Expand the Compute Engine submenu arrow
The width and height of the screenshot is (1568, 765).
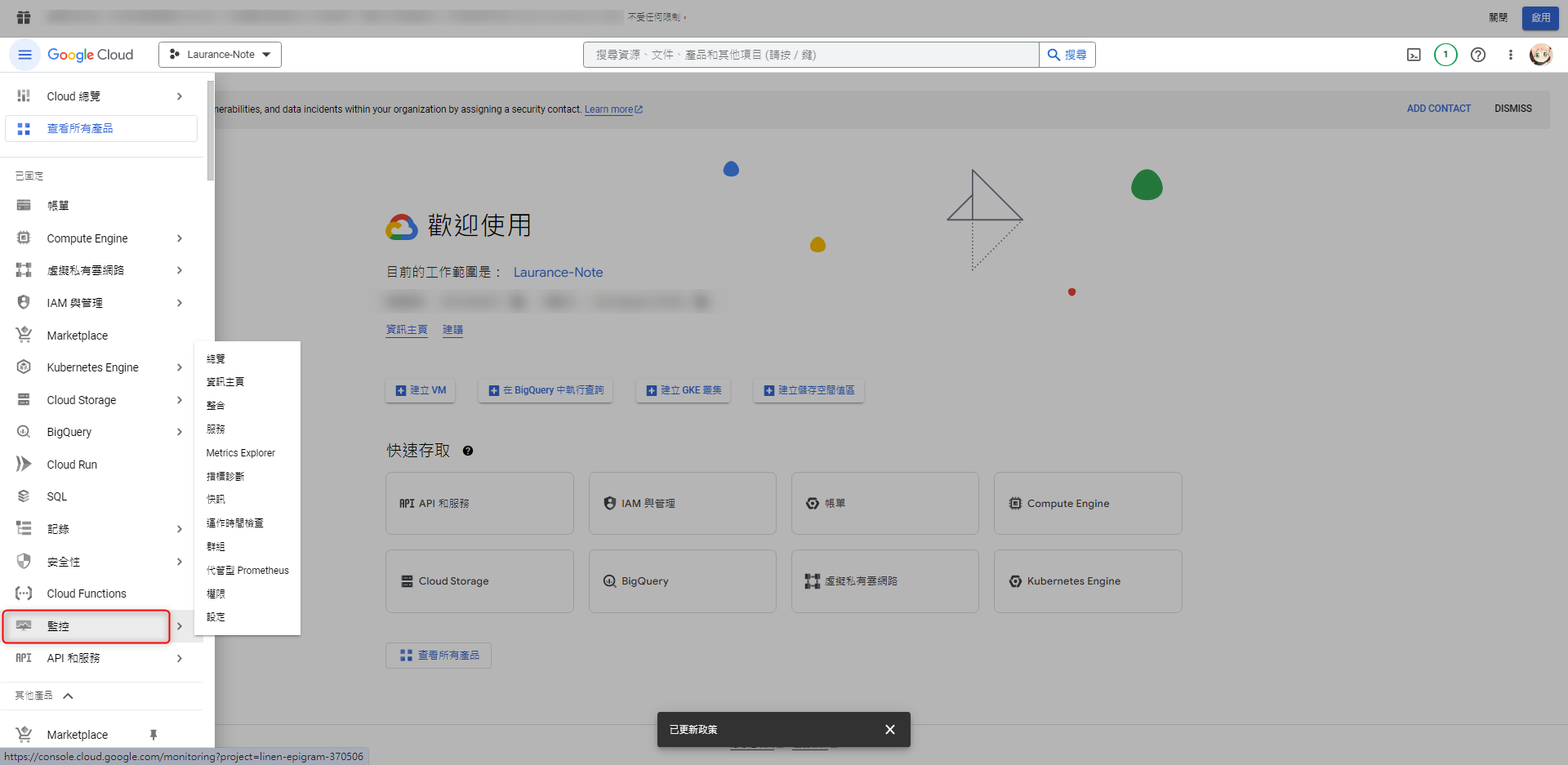click(180, 238)
